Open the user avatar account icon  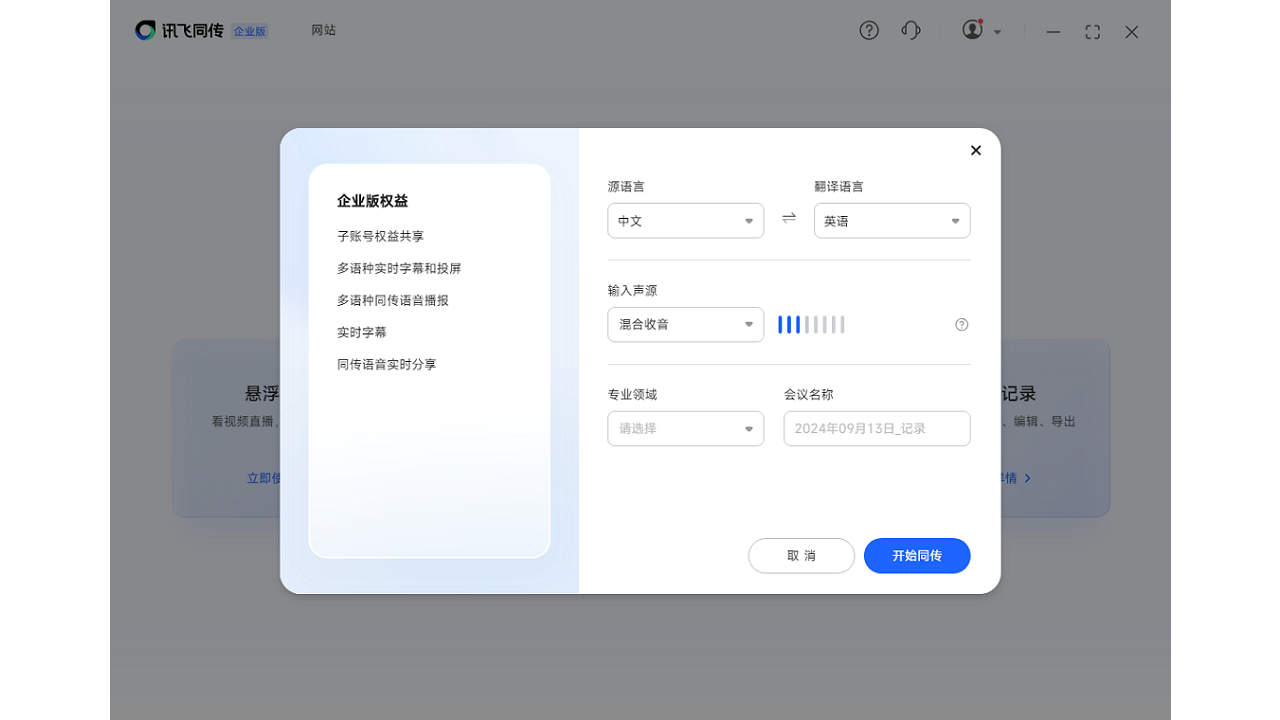coord(971,30)
